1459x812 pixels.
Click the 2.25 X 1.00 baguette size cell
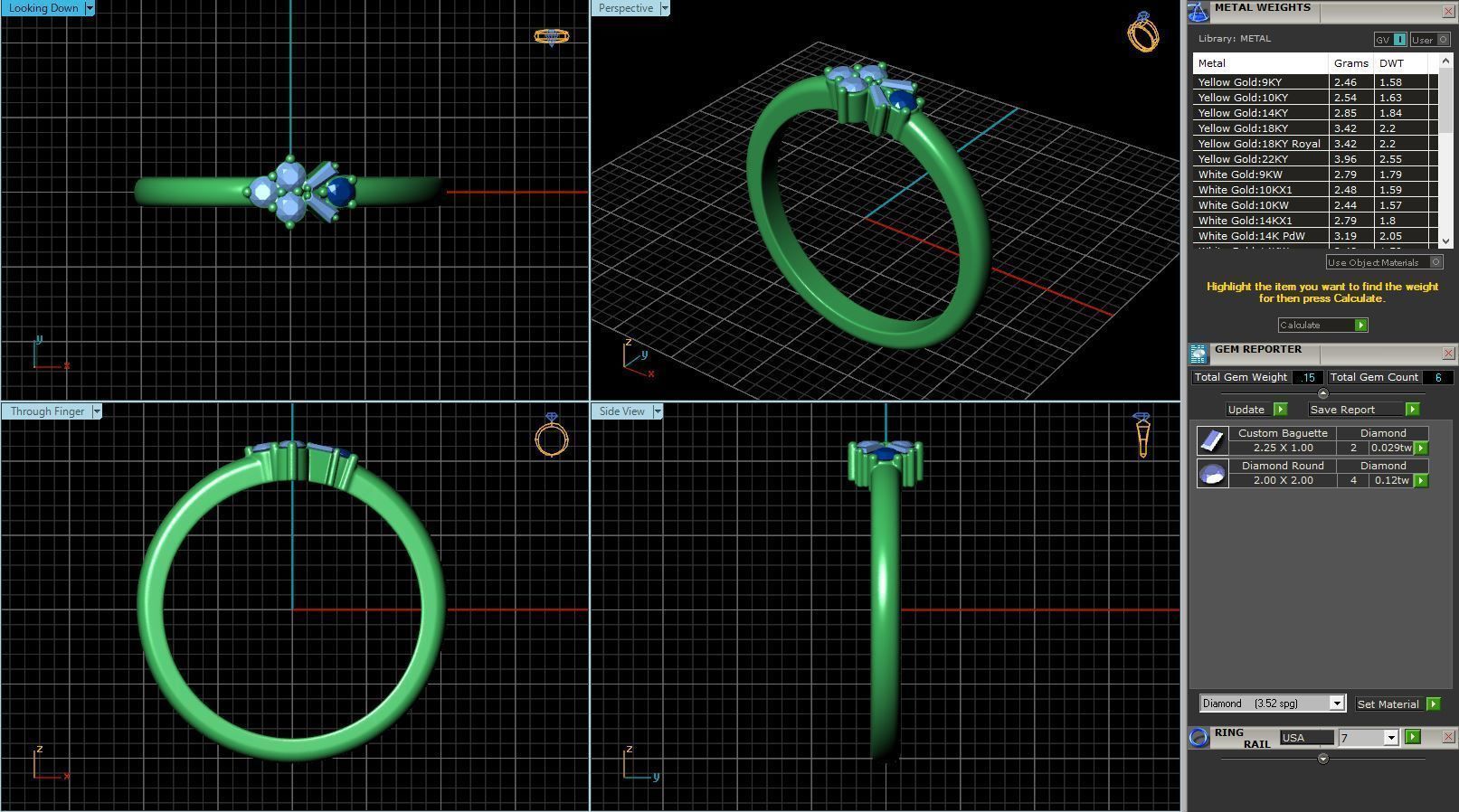coord(1283,448)
